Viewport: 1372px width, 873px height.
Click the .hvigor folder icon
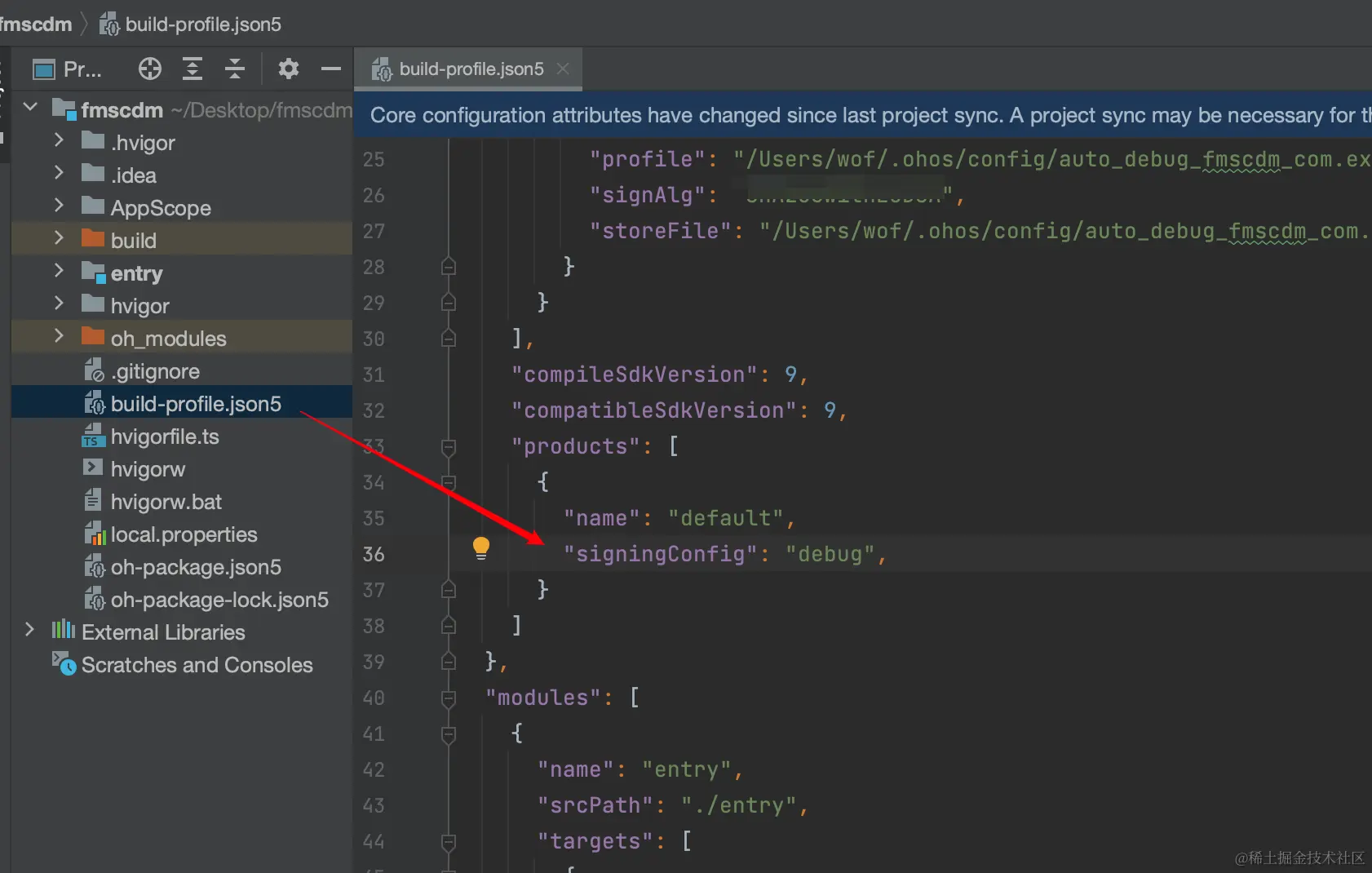pyautogui.click(x=93, y=141)
